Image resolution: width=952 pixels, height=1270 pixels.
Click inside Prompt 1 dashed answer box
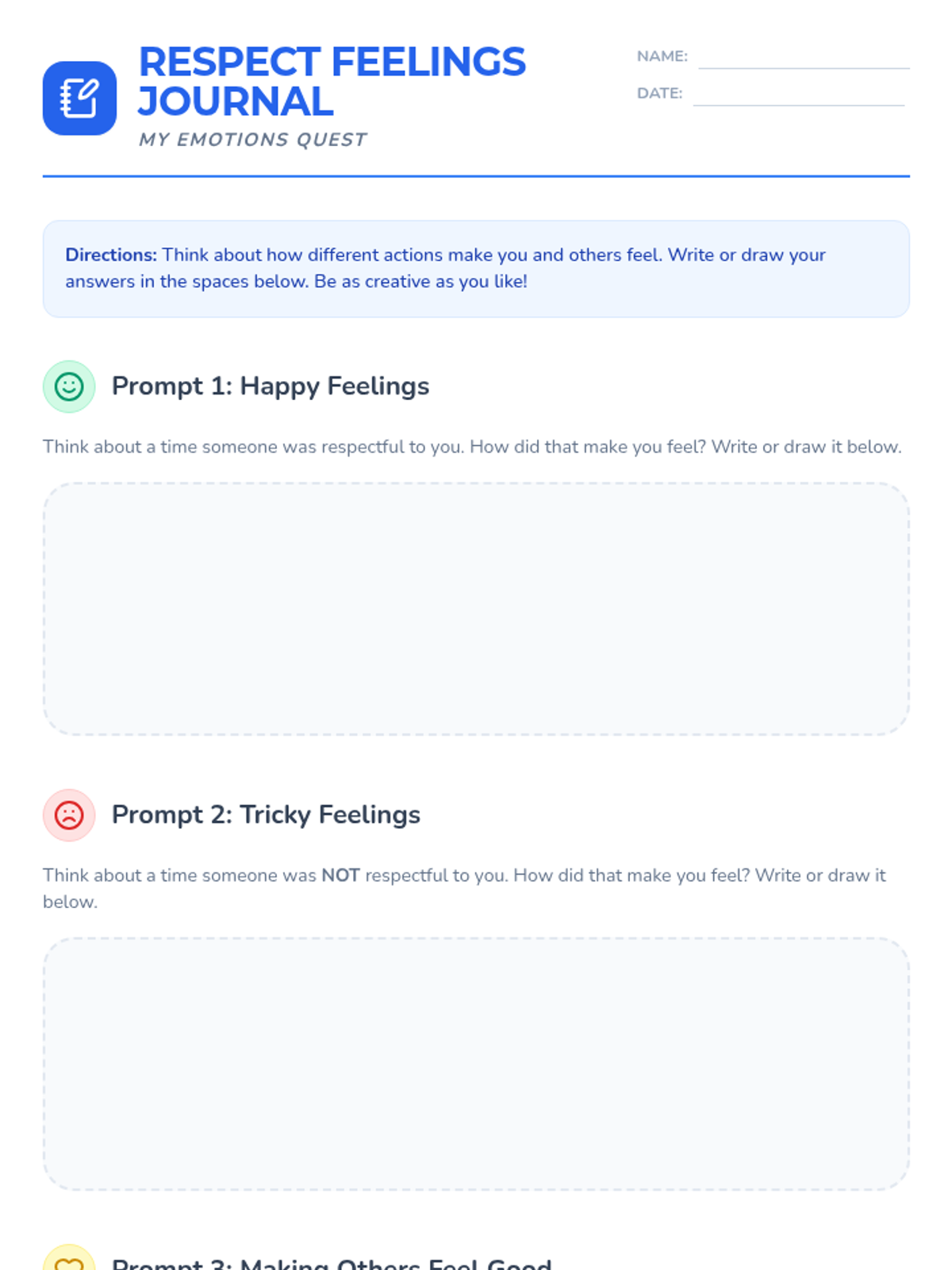pos(476,609)
